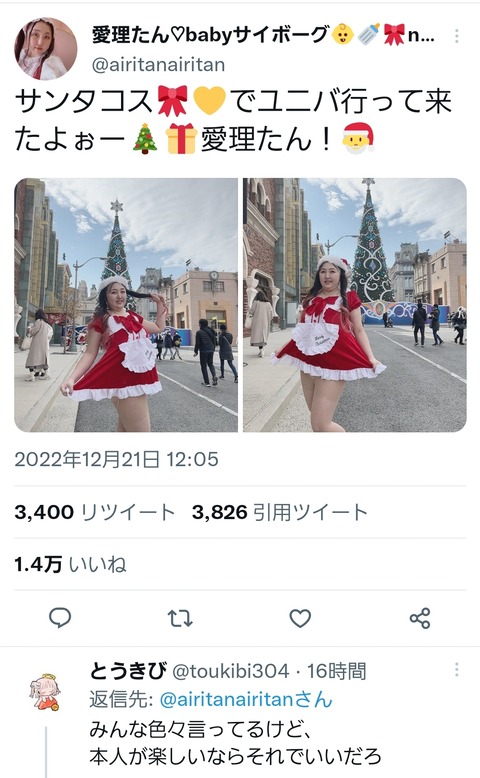
Task: Click the reply speech bubble icon
Action: (x=60, y=618)
